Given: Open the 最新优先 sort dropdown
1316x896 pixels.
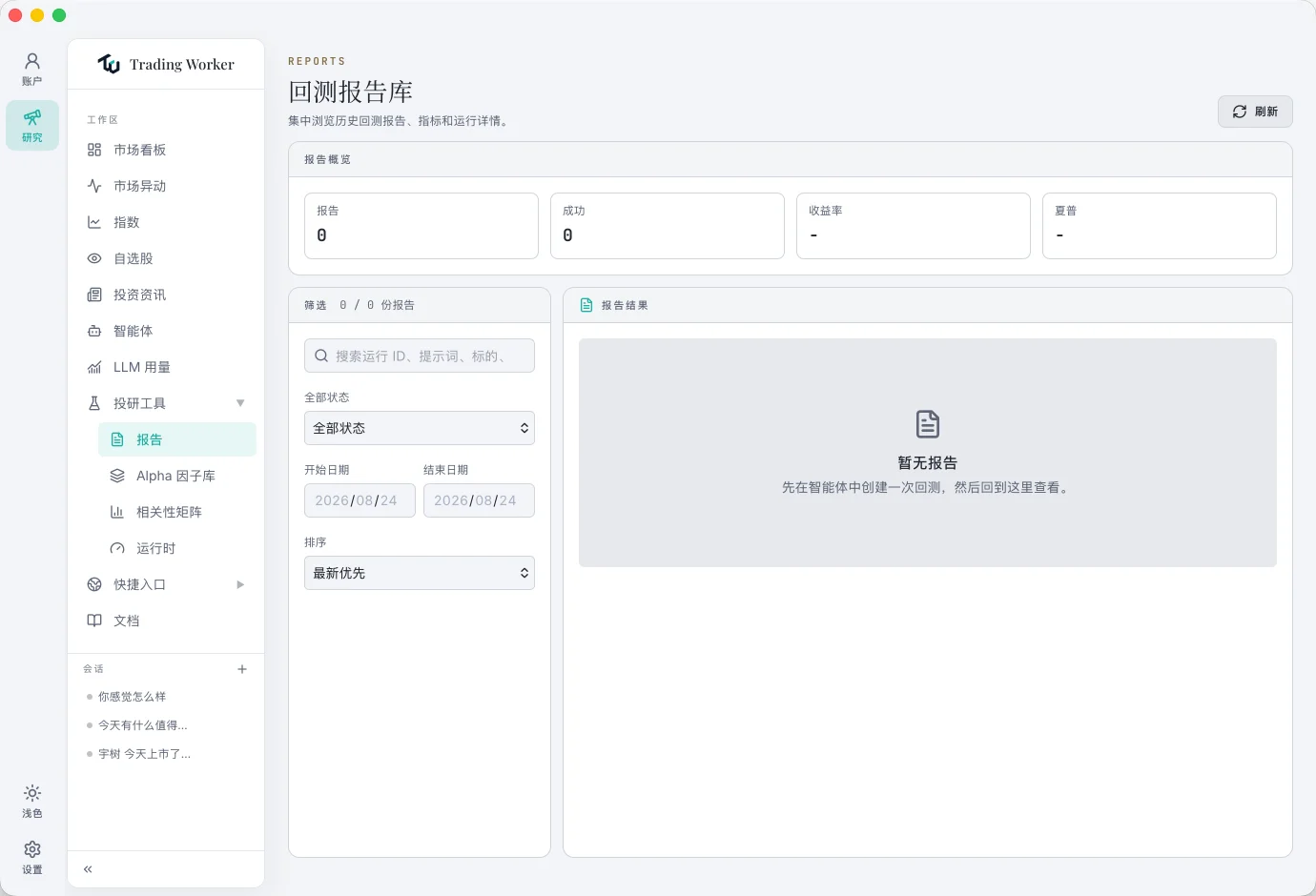Looking at the screenshot, I should (x=420, y=573).
